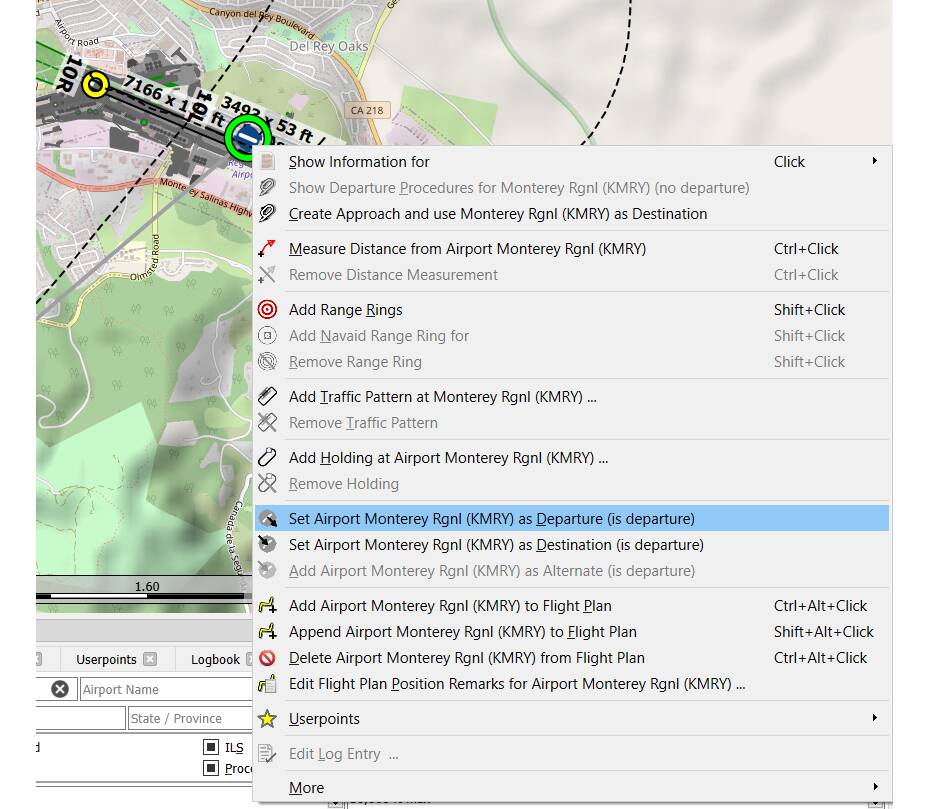This screenshot has height=809, width=929.
Task: Click the green circled airport symbol on map
Action: pyautogui.click(x=247, y=138)
